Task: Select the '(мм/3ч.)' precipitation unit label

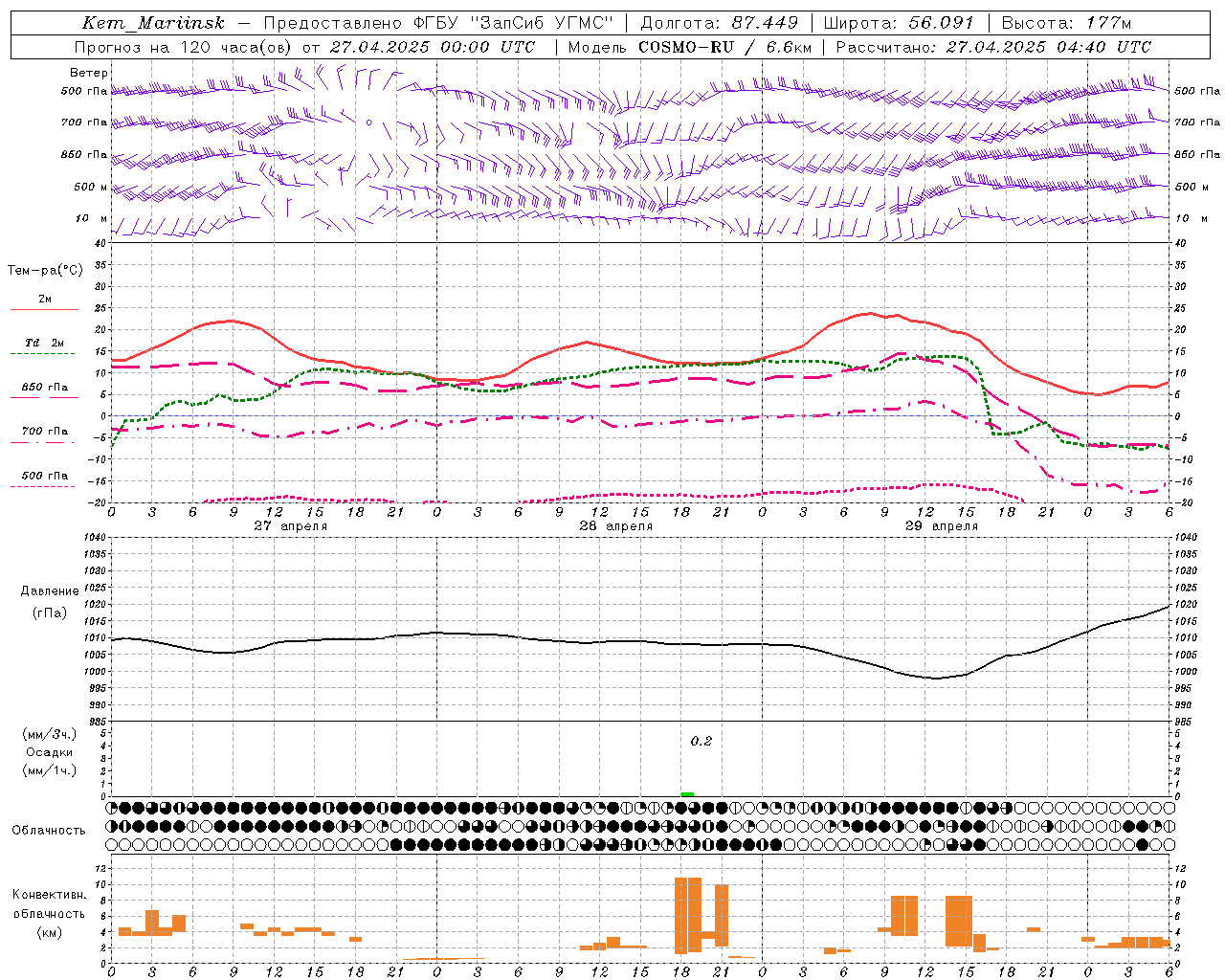Action: (50, 734)
